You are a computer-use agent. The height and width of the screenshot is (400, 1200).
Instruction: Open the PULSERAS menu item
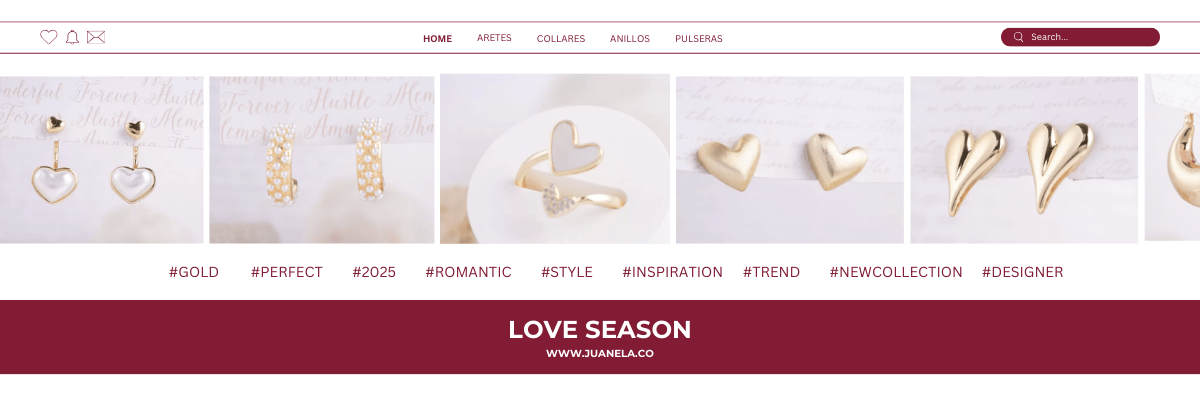(699, 39)
